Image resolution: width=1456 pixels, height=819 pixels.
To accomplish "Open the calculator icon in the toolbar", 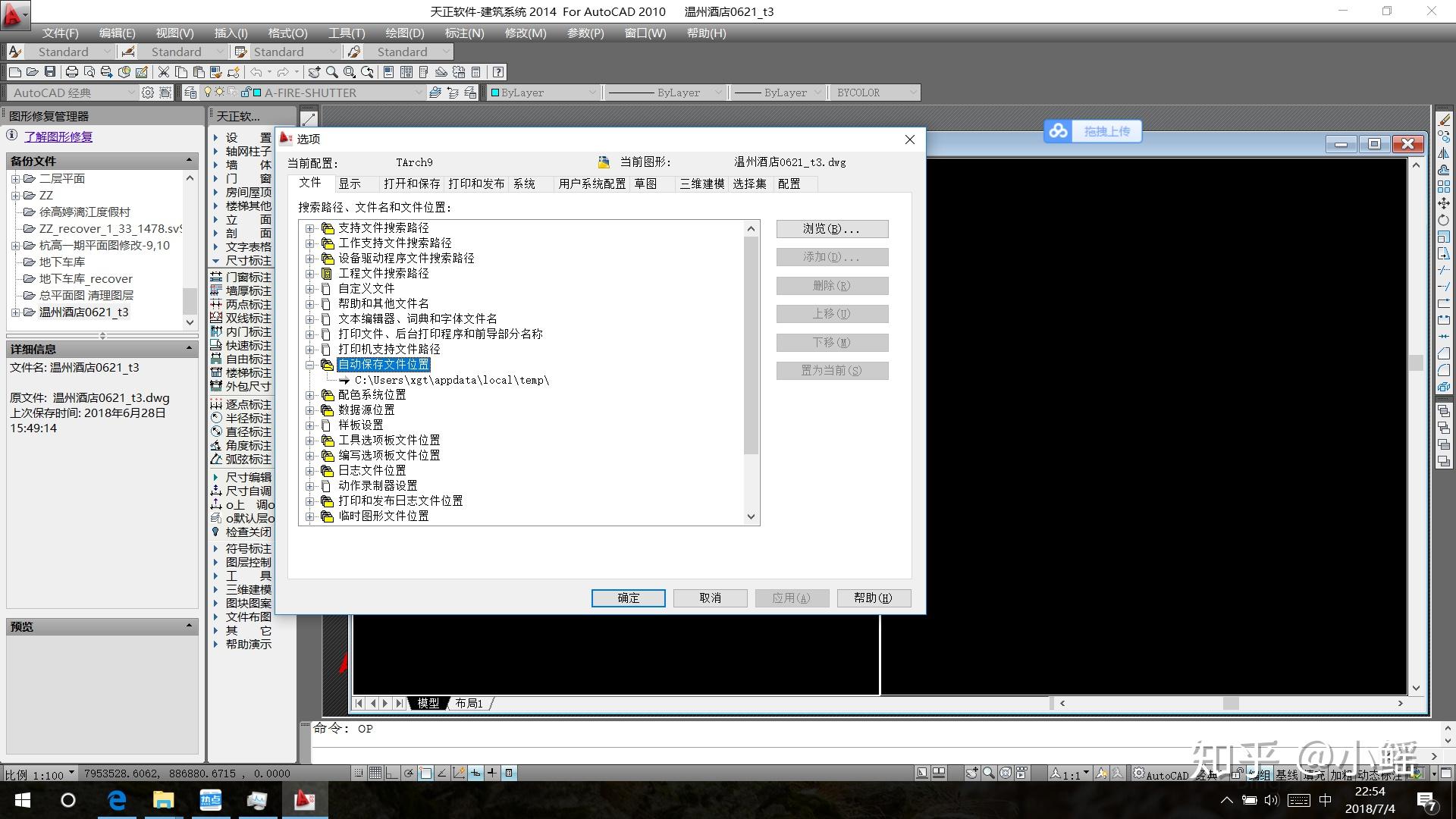I will point(475,72).
